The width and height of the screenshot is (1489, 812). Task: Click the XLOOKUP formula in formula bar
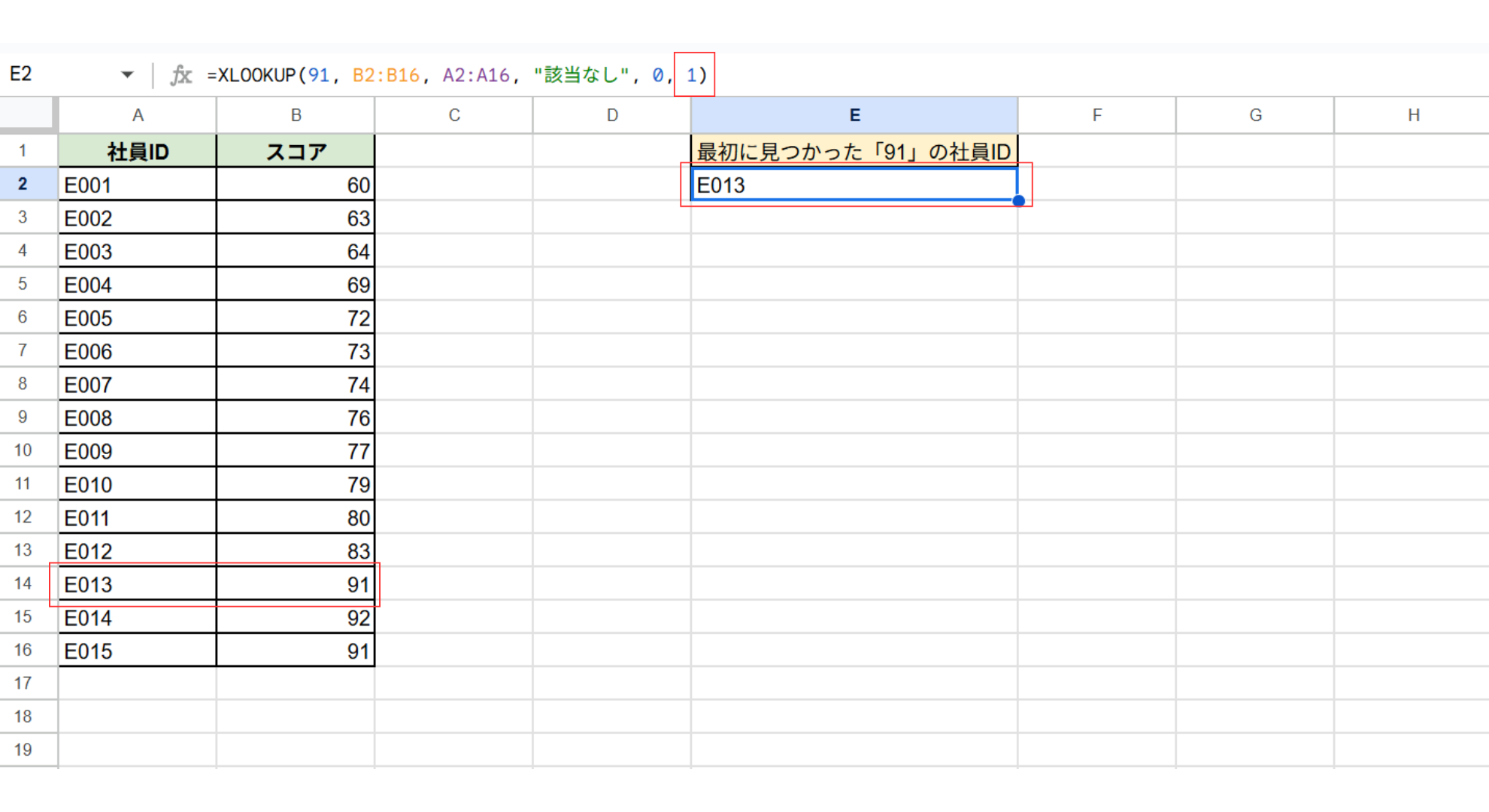click(x=456, y=75)
